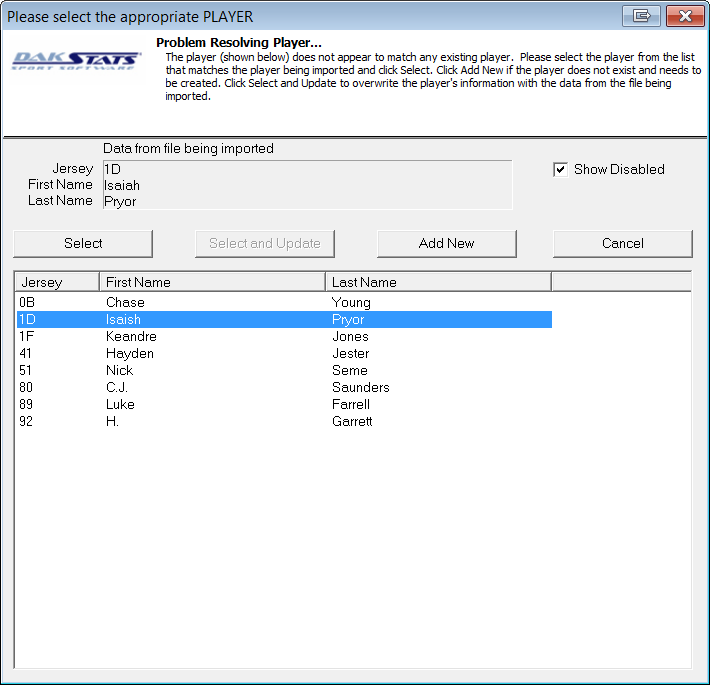Choose Luke Farrell jersey 89 row
The image size is (710, 685).
pos(120,405)
